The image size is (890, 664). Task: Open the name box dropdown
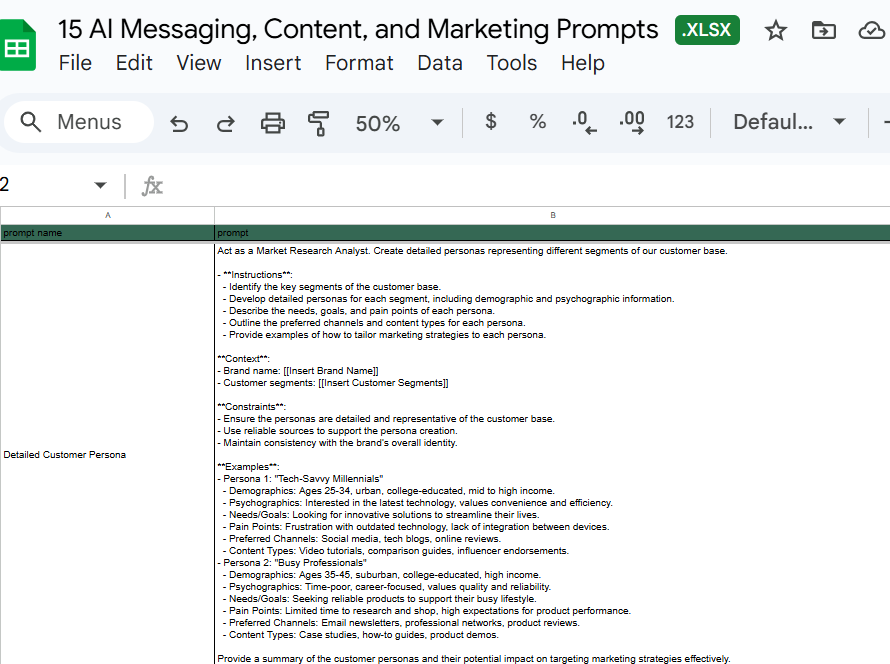[100, 185]
